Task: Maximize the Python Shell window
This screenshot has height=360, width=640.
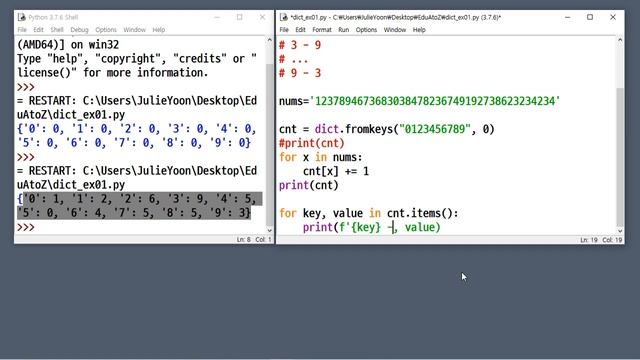Action: pos(240,17)
